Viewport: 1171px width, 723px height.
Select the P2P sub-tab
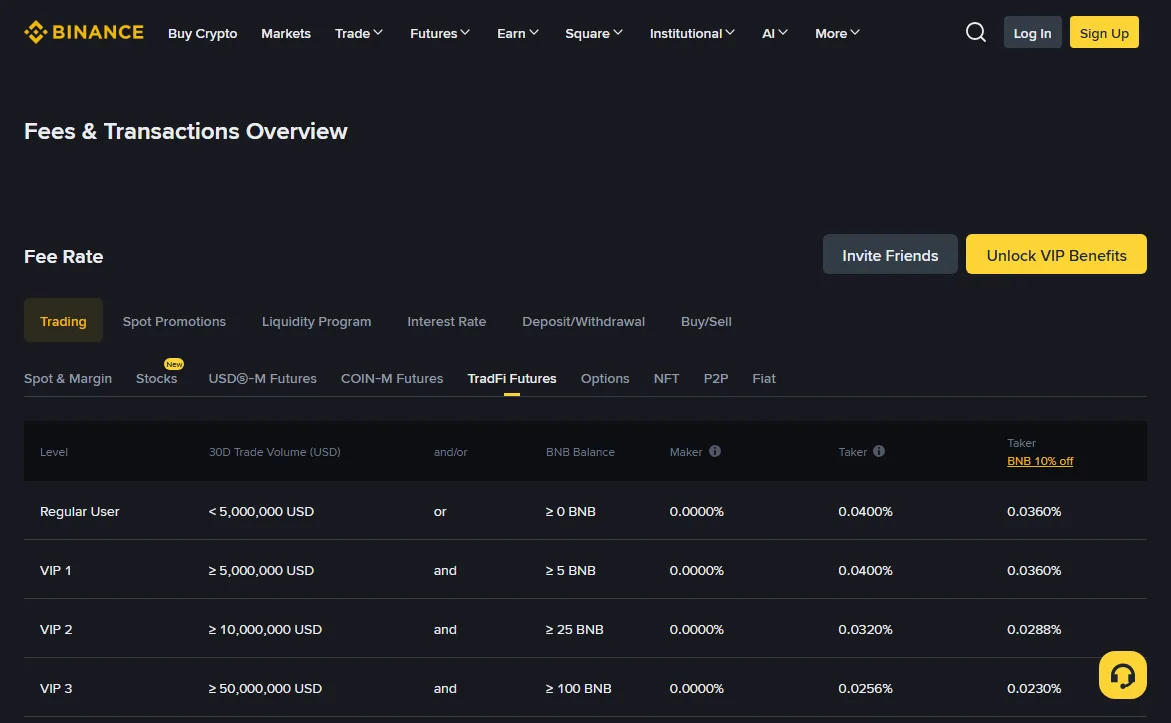pyautogui.click(x=715, y=378)
